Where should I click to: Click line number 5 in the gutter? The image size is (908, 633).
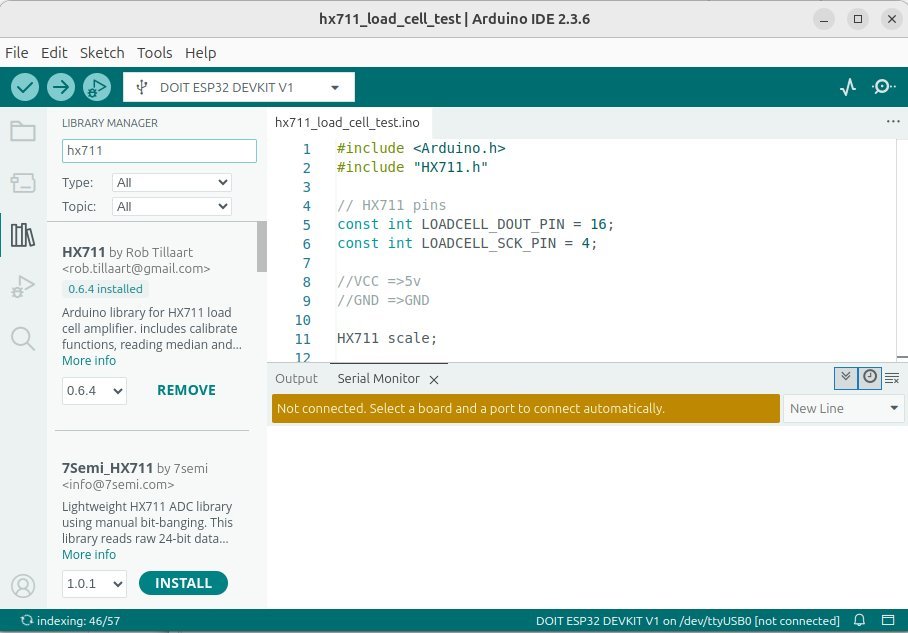click(306, 225)
